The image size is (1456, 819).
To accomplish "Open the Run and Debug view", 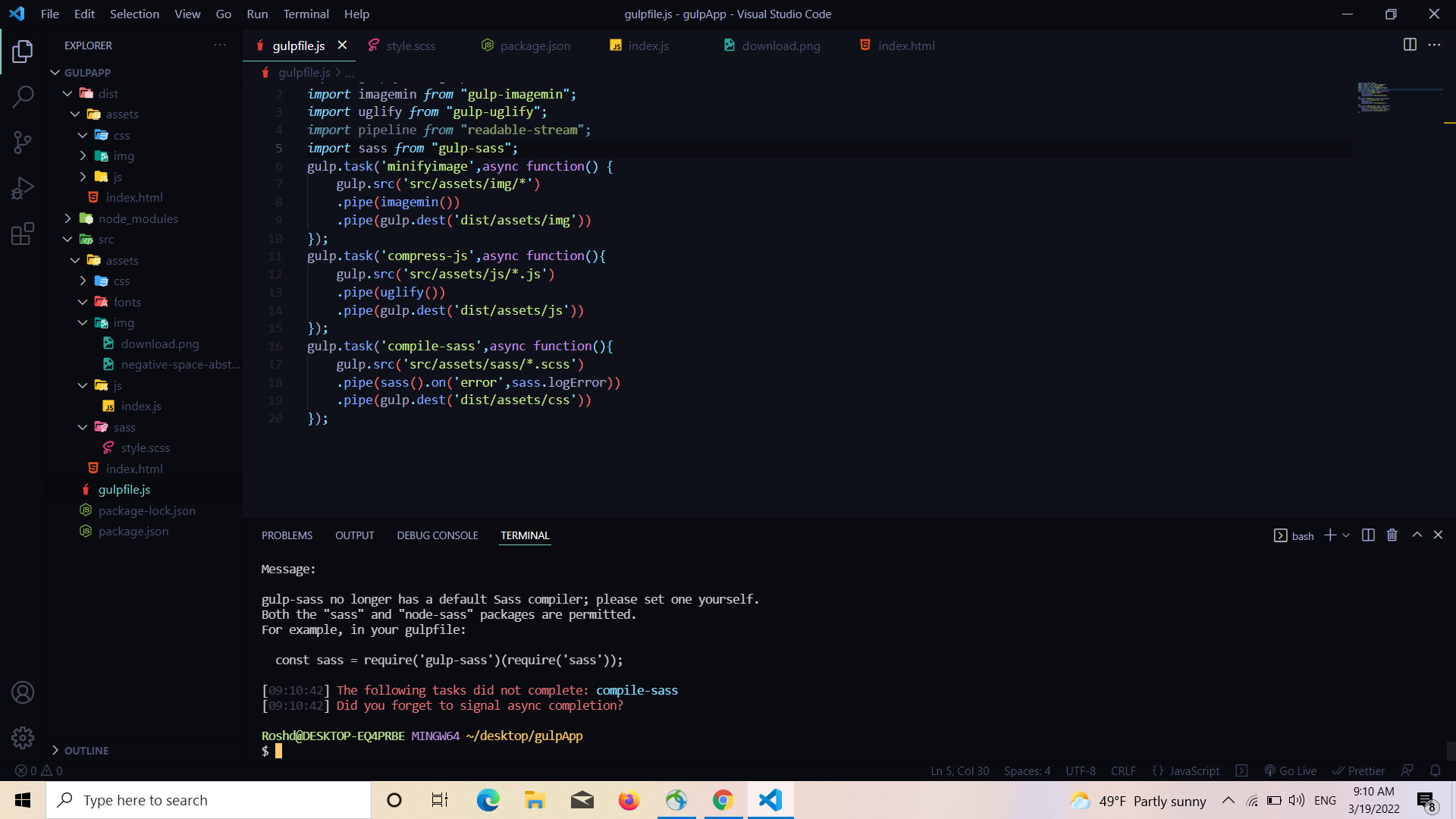I will pyautogui.click(x=23, y=187).
